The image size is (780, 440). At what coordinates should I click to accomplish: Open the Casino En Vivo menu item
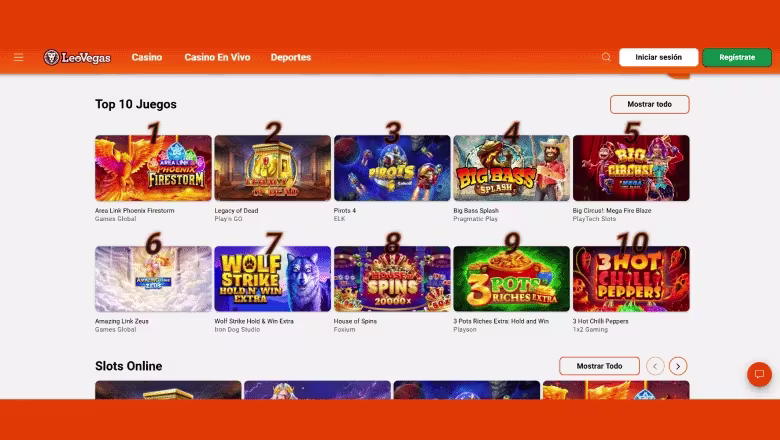coord(217,57)
